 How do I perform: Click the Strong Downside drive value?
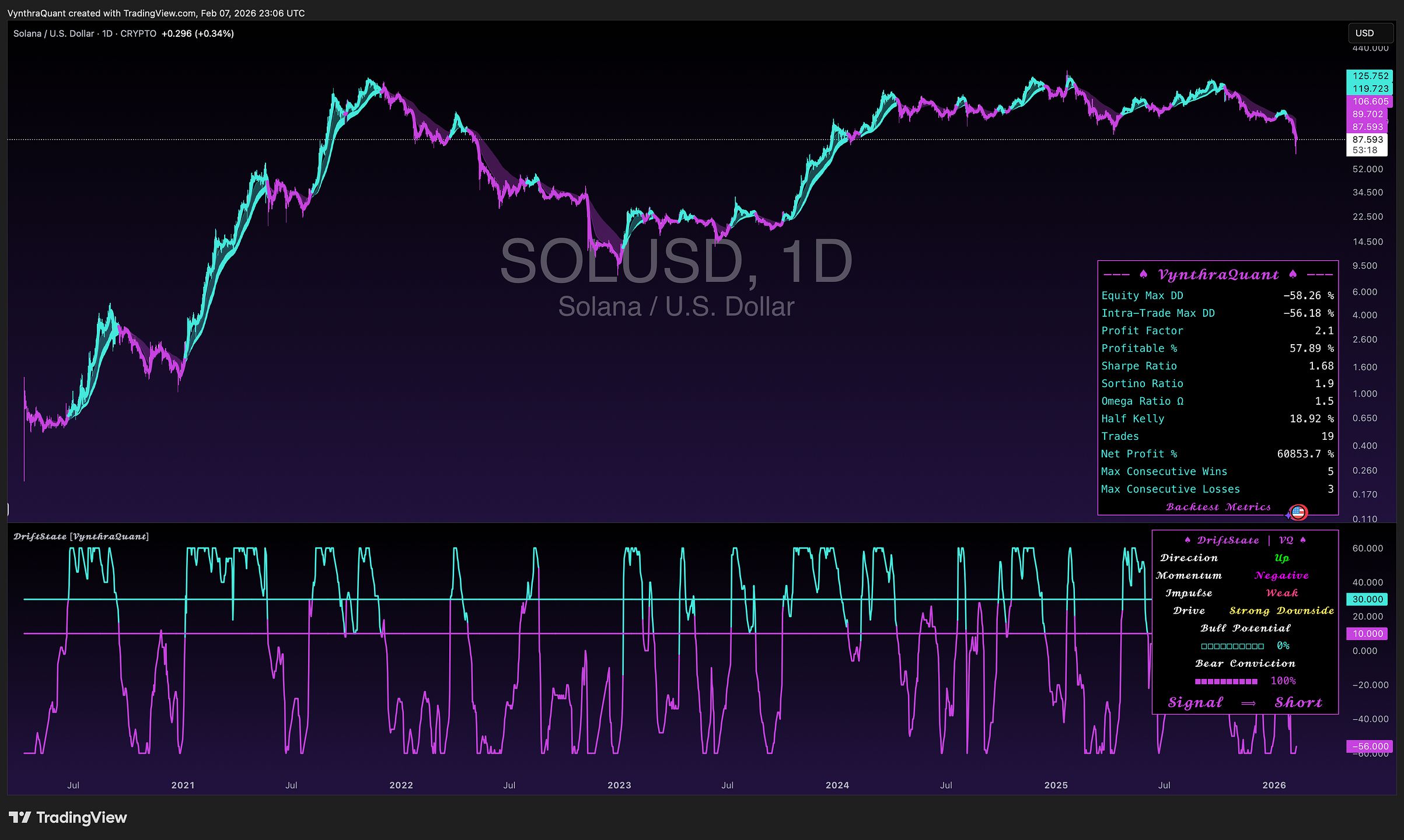tap(1281, 611)
